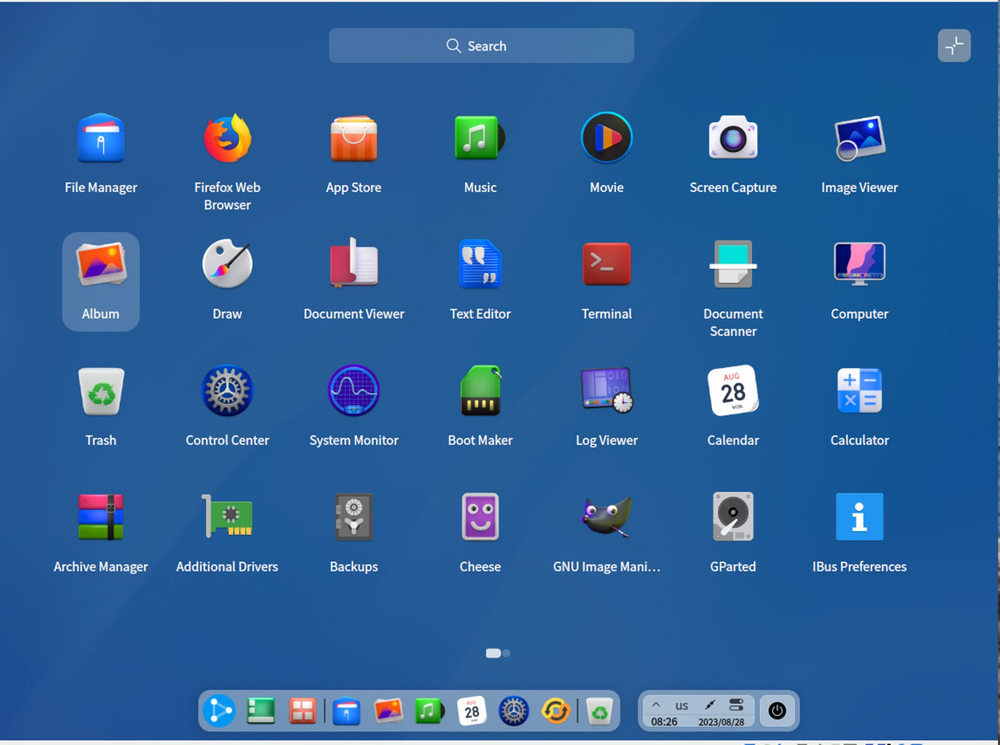Open the Log Viewer app
The image size is (1000, 745).
[x=606, y=392]
